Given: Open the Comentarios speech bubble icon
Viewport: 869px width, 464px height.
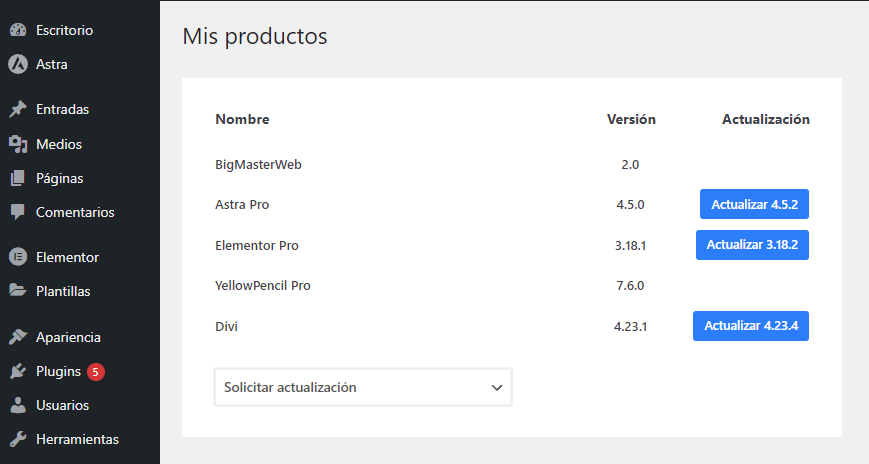Looking at the screenshot, I should pos(18,212).
